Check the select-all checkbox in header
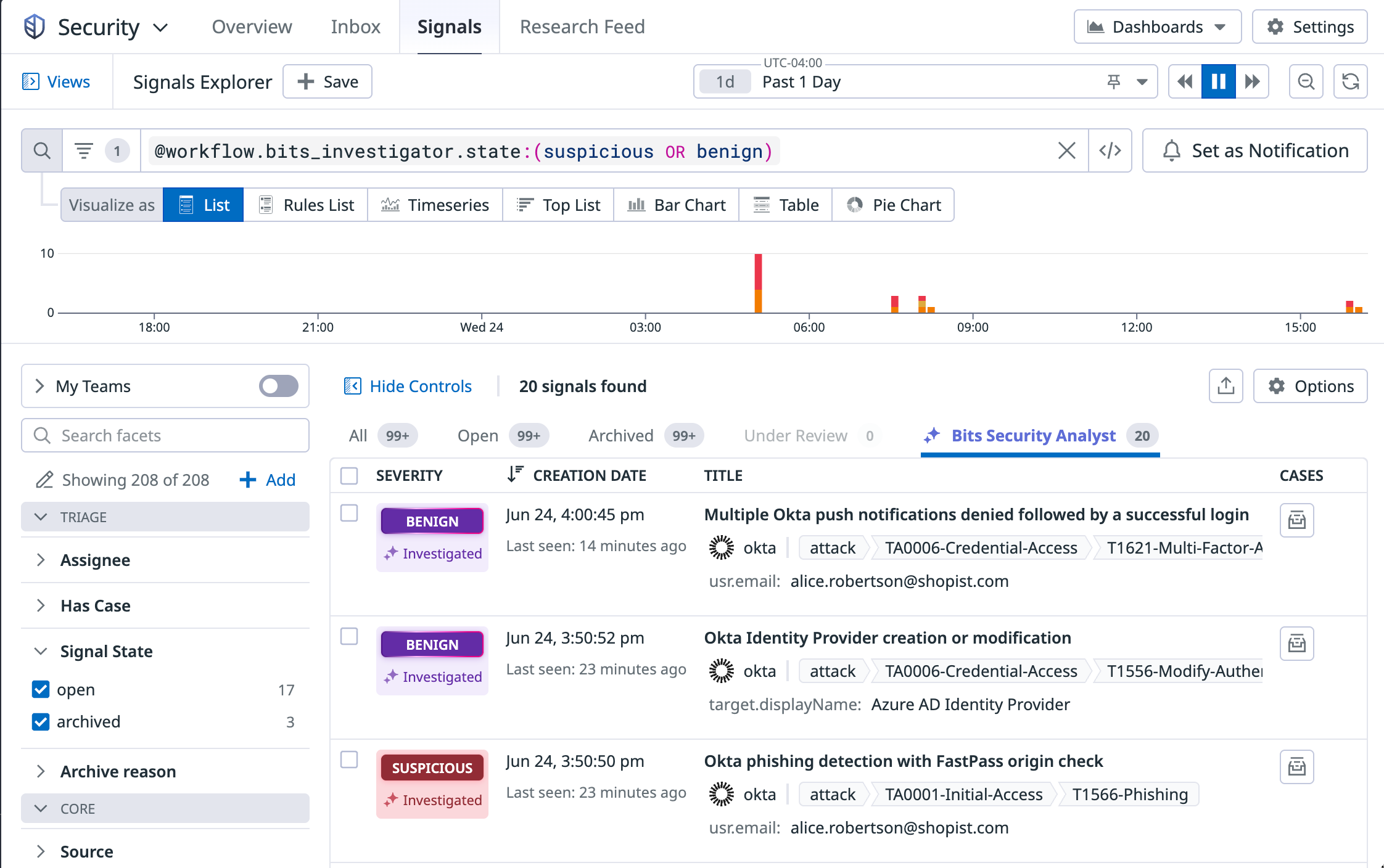Viewport: 1384px width, 868px height. point(349,476)
